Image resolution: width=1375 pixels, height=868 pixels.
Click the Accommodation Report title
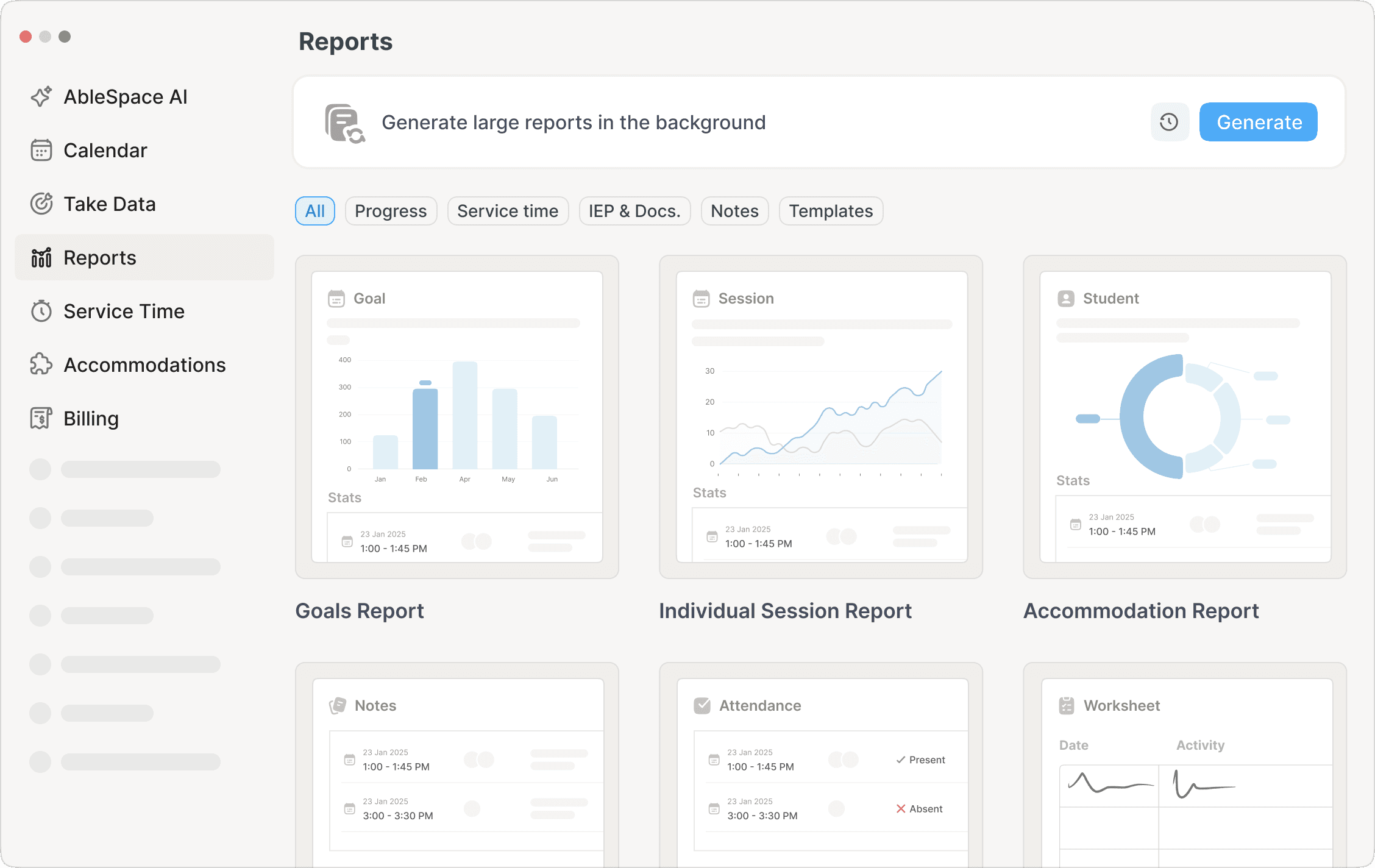tap(1141, 611)
